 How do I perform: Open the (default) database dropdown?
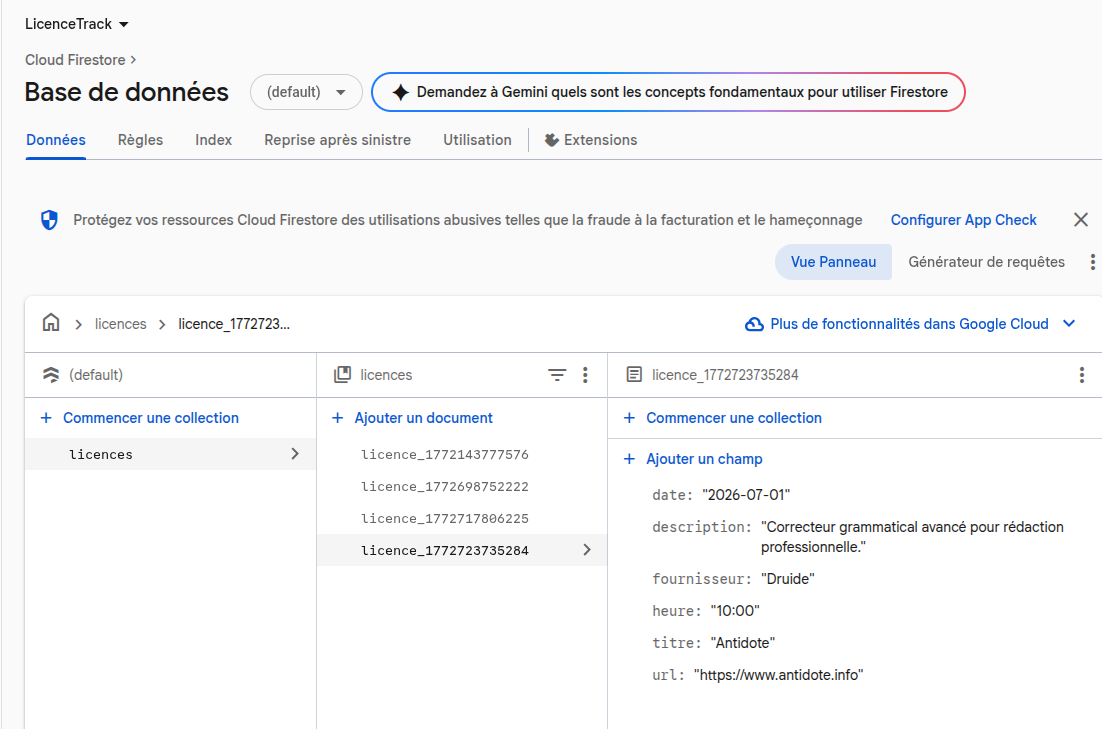click(305, 92)
